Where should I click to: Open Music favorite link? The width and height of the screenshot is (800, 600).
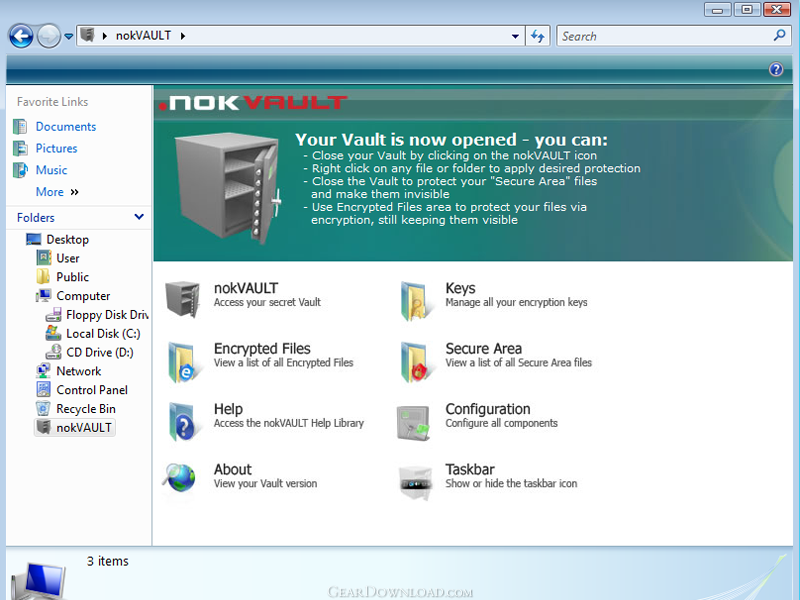pyautogui.click(x=51, y=170)
